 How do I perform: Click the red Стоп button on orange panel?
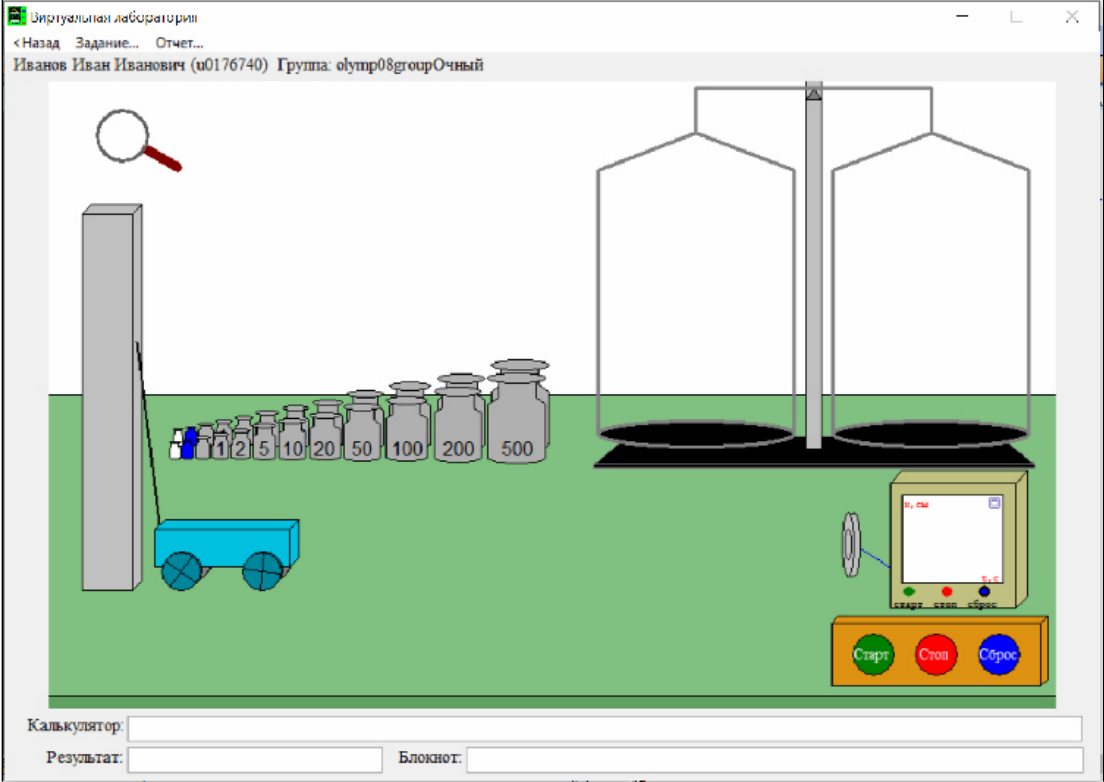[x=936, y=655]
